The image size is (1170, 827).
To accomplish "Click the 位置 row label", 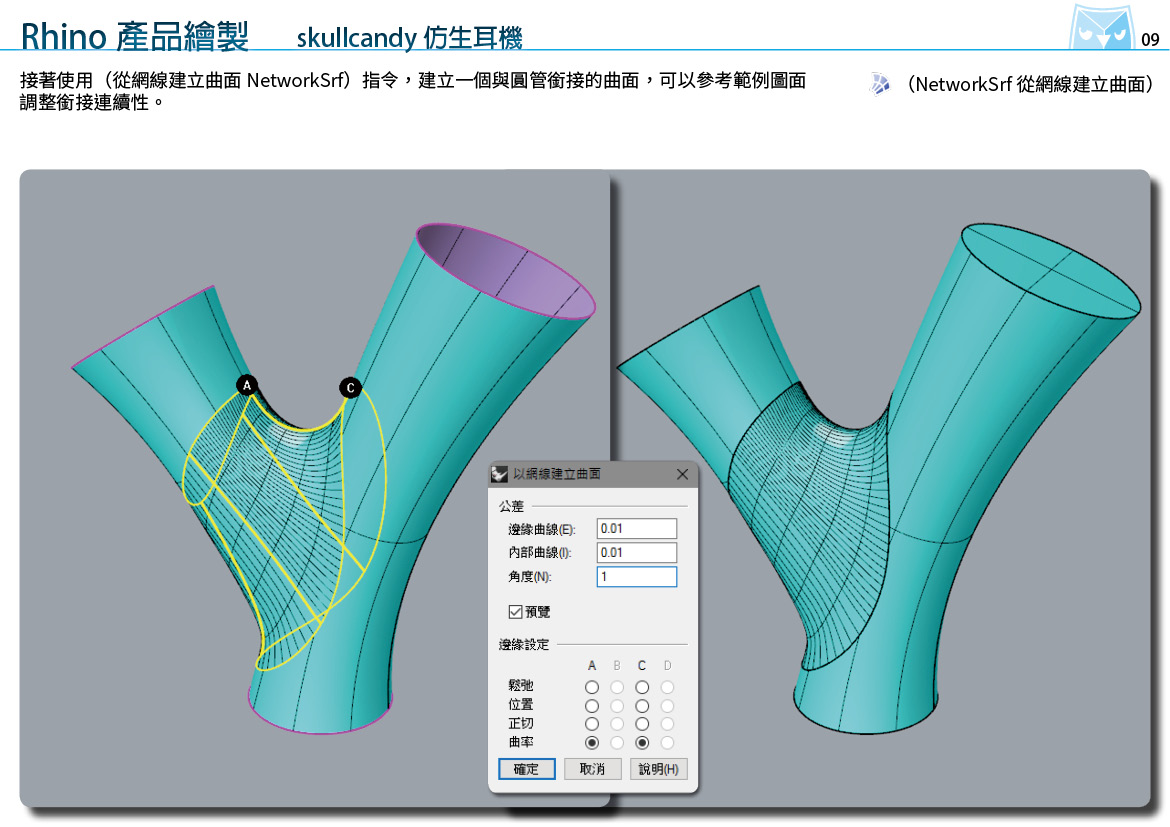I will 521,705.
